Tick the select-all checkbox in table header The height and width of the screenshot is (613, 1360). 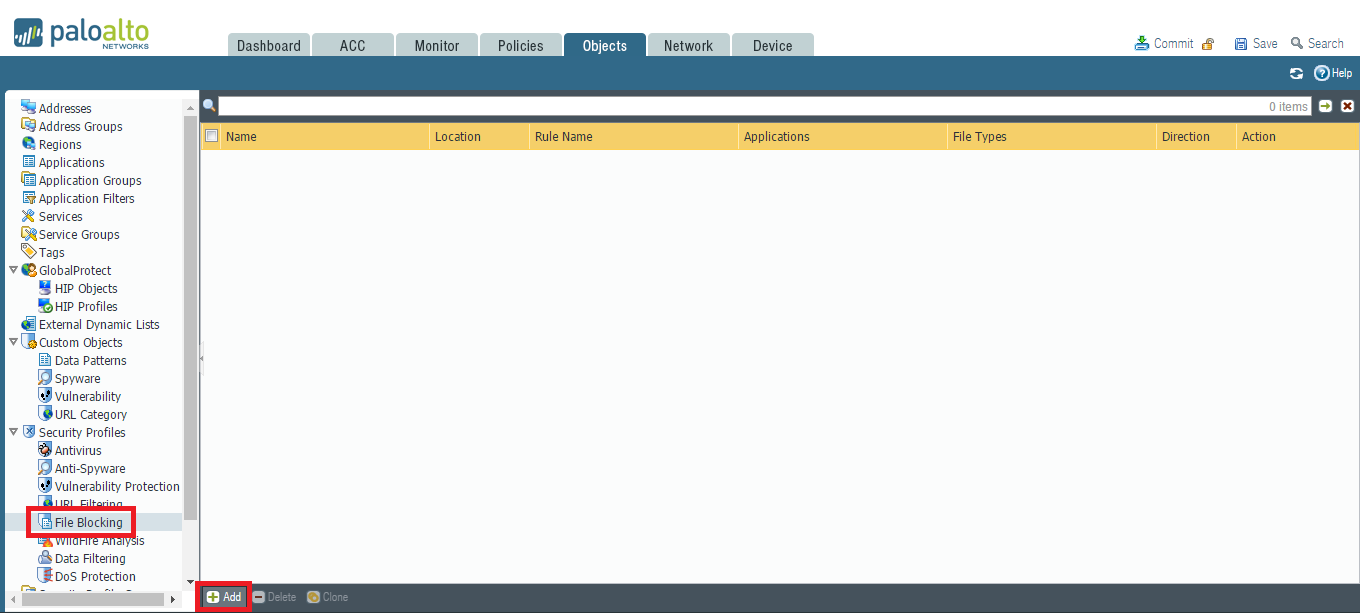click(x=211, y=136)
